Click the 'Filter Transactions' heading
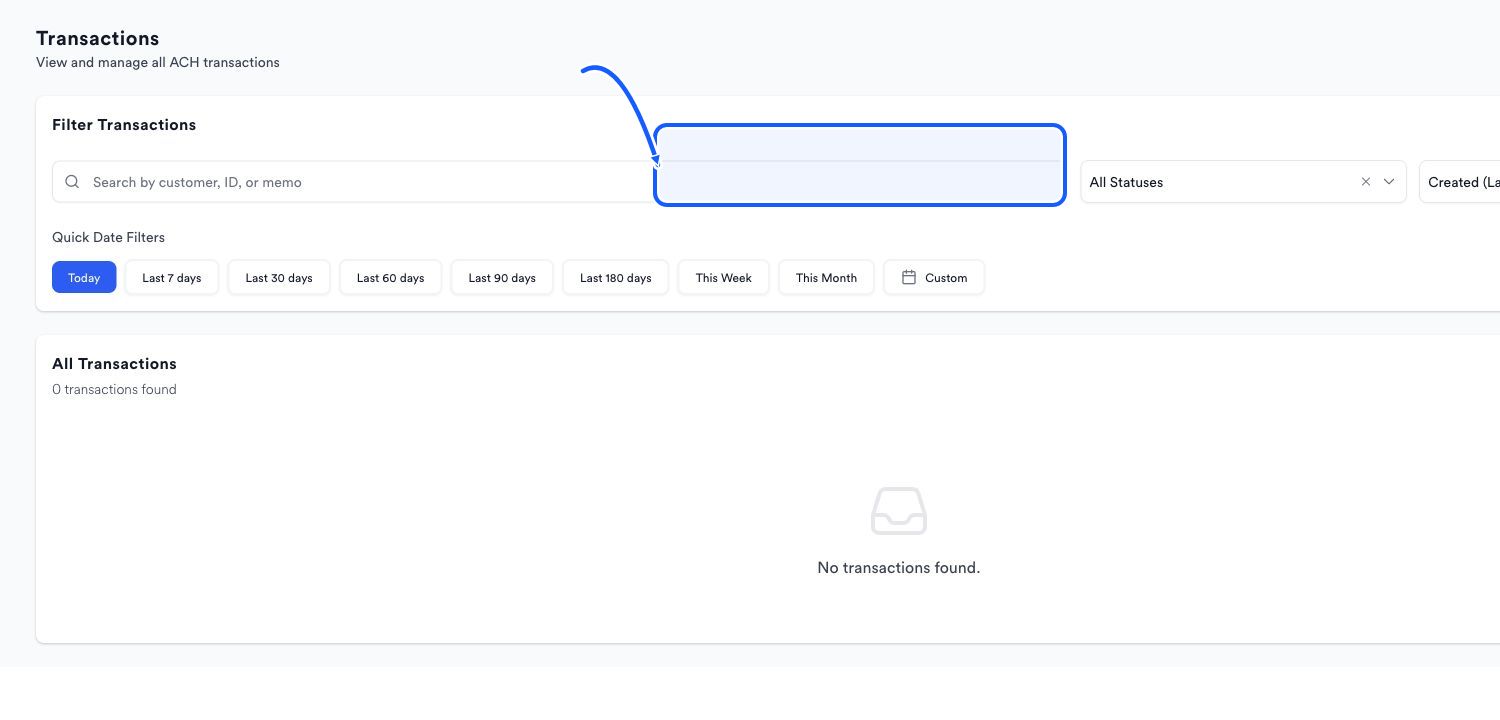The height and width of the screenshot is (720, 1500). (x=124, y=125)
